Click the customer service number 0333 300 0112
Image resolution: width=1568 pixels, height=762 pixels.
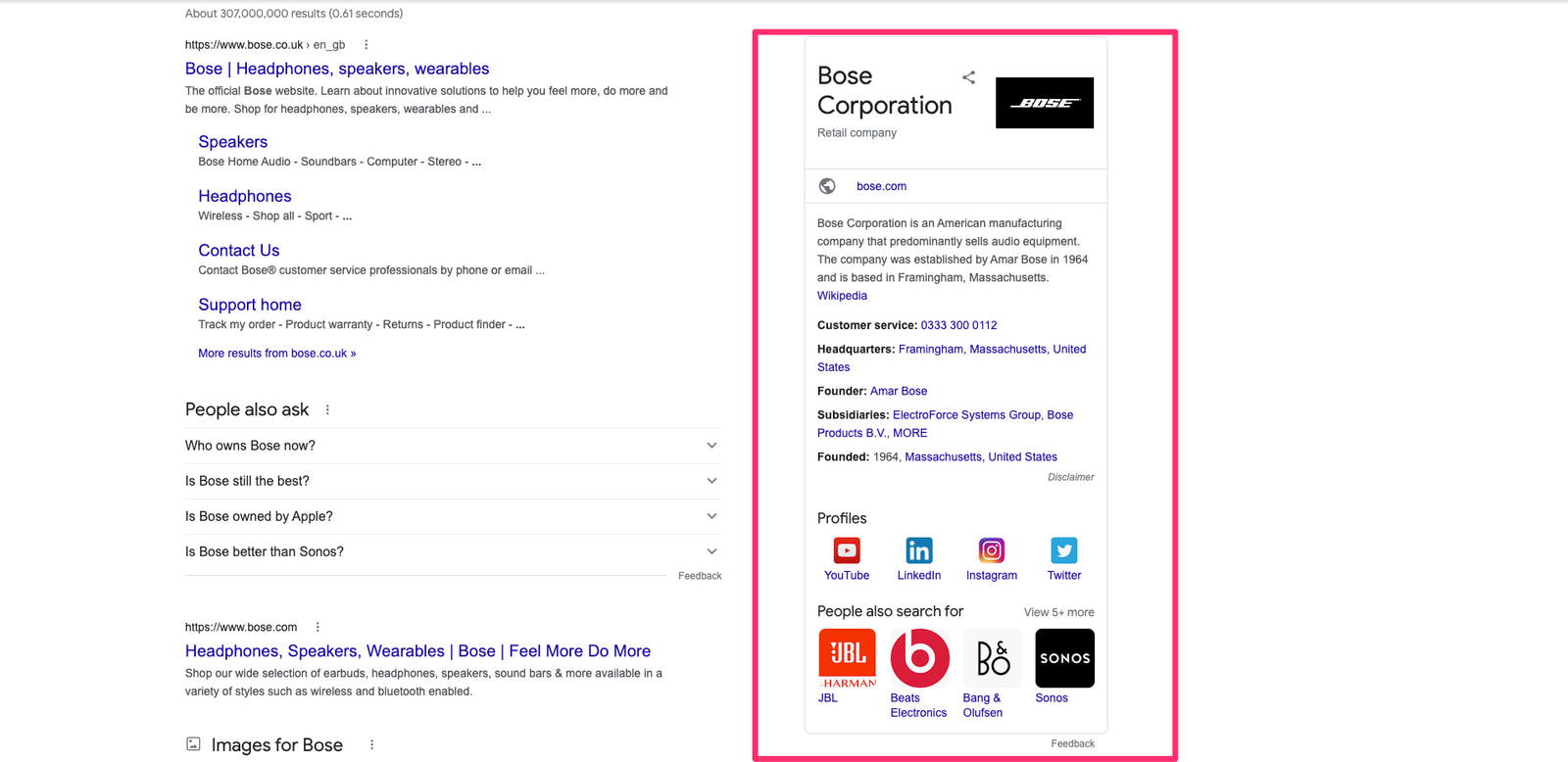click(958, 325)
